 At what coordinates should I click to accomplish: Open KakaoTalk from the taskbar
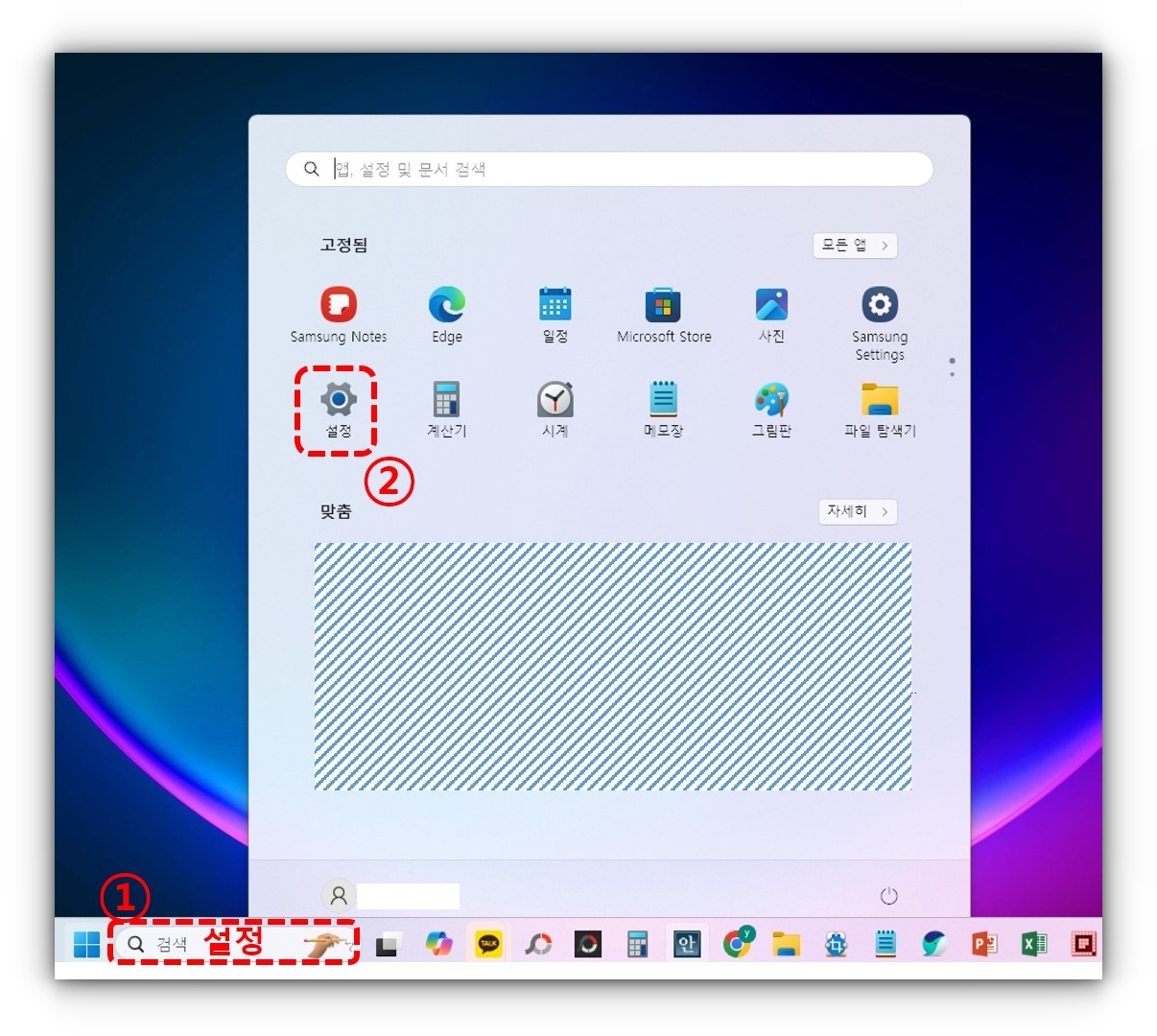point(489,945)
